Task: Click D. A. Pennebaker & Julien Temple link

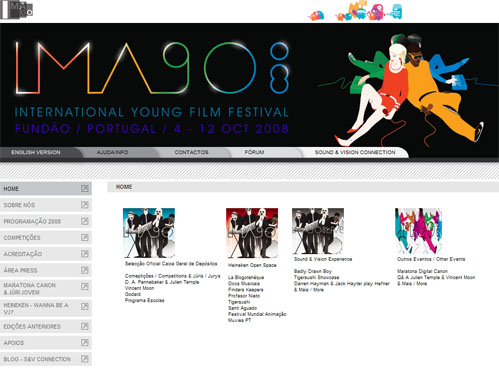Action: 162,282
